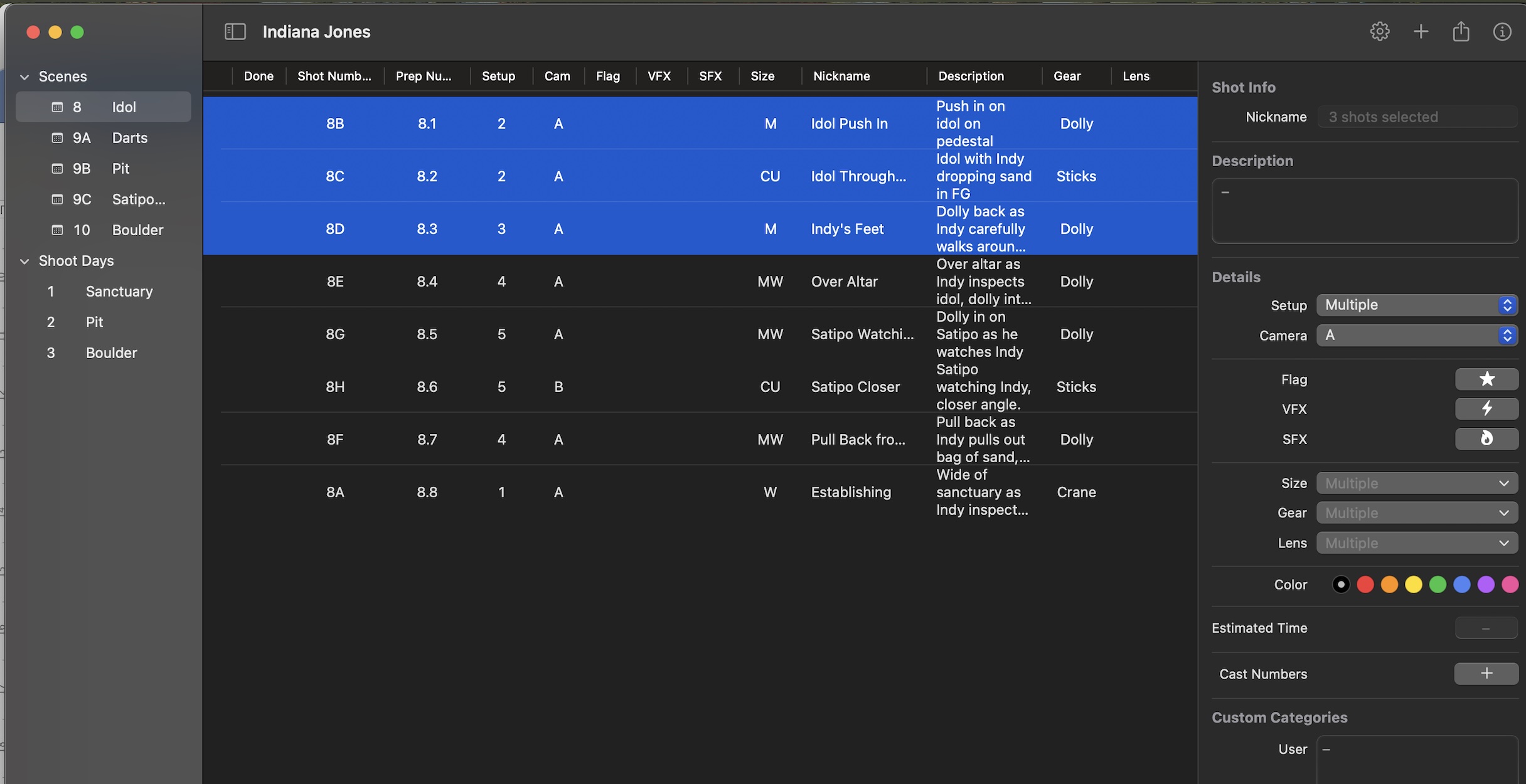Toggle the SFX flame button

click(1486, 438)
